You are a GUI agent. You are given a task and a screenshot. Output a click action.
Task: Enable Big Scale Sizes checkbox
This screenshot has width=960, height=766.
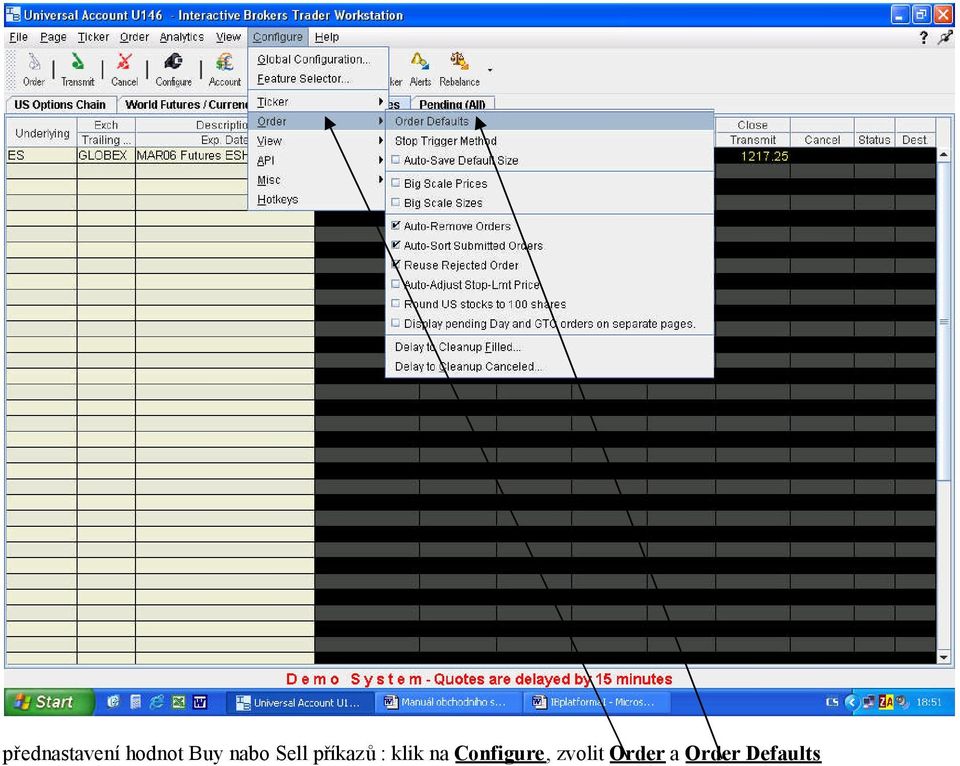pyautogui.click(x=396, y=202)
